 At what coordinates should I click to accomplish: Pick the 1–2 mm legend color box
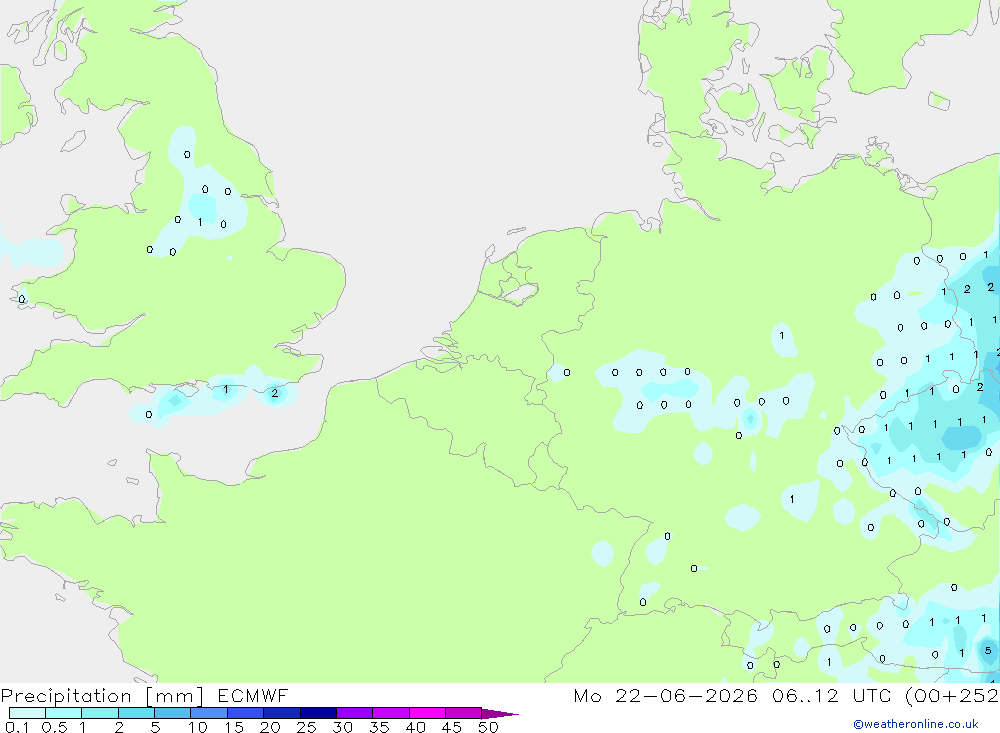(x=100, y=713)
